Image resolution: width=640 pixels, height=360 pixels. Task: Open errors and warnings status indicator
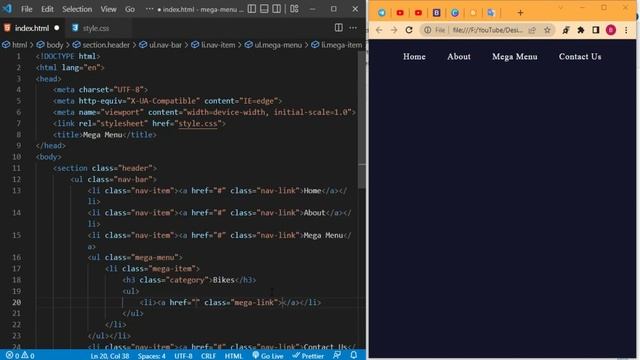(x=20, y=356)
